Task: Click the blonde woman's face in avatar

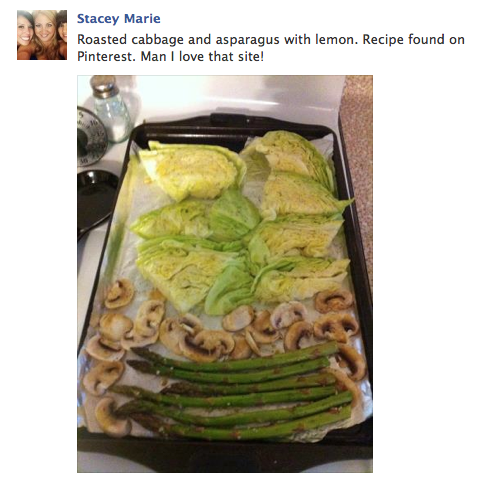Action: 44,28
